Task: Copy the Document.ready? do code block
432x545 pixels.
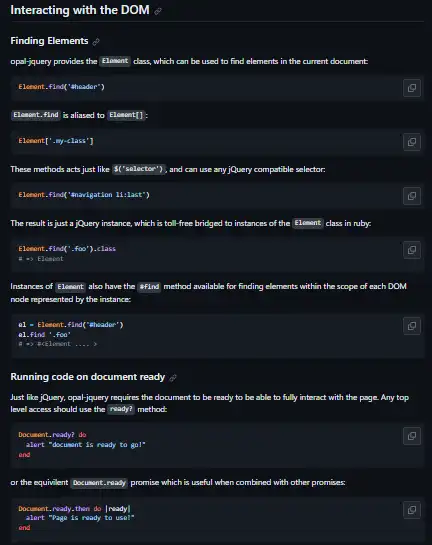Action: coord(412,436)
